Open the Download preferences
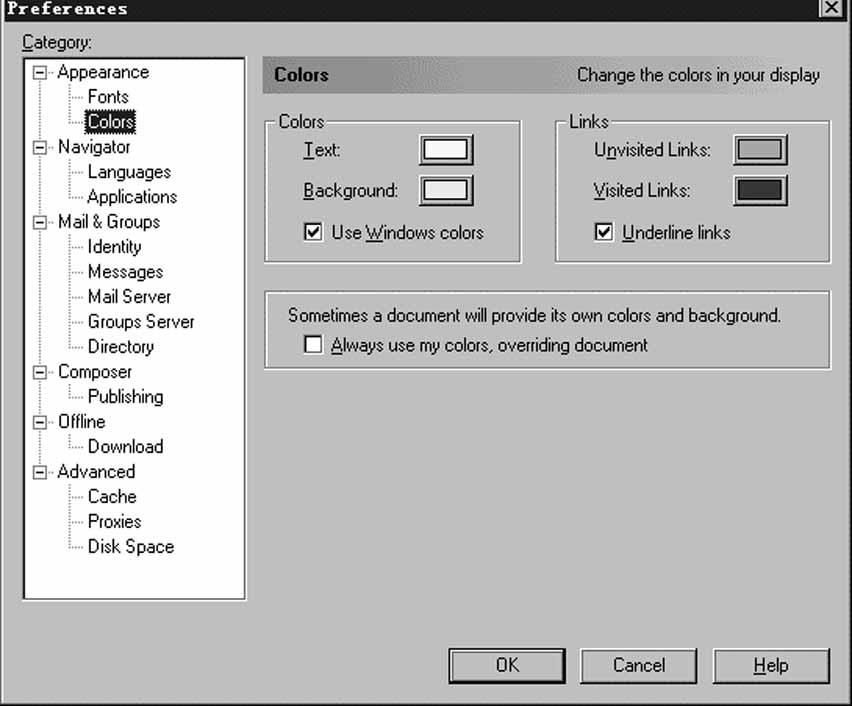The height and width of the screenshot is (706, 852). (x=126, y=447)
